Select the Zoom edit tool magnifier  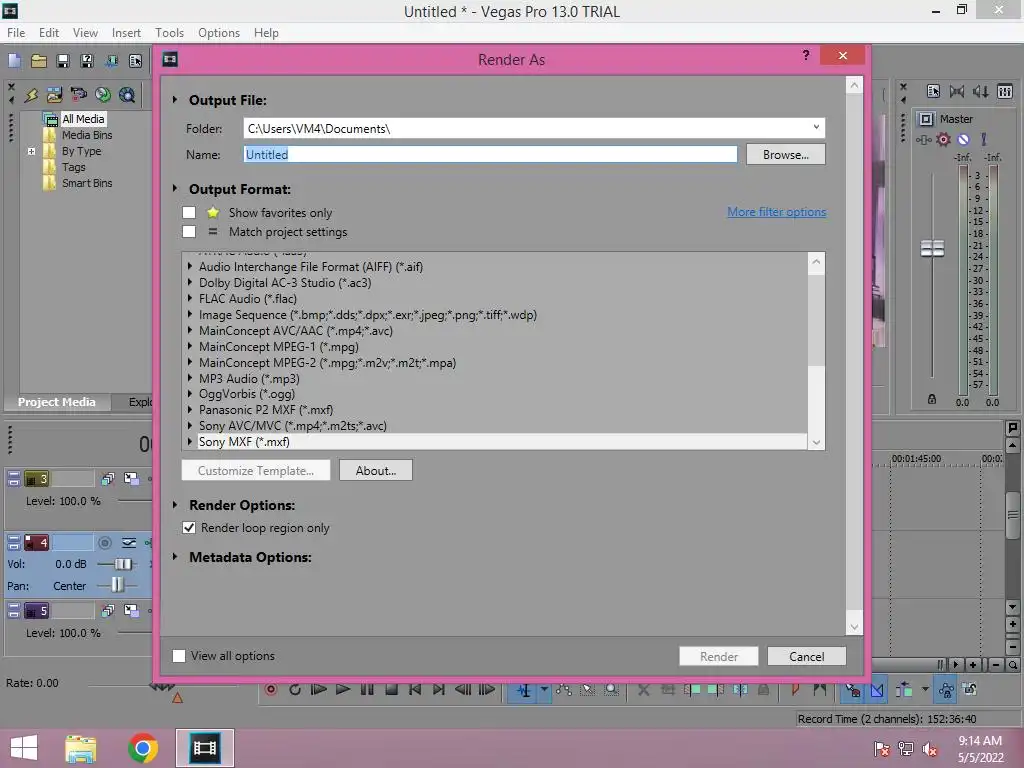(611, 689)
